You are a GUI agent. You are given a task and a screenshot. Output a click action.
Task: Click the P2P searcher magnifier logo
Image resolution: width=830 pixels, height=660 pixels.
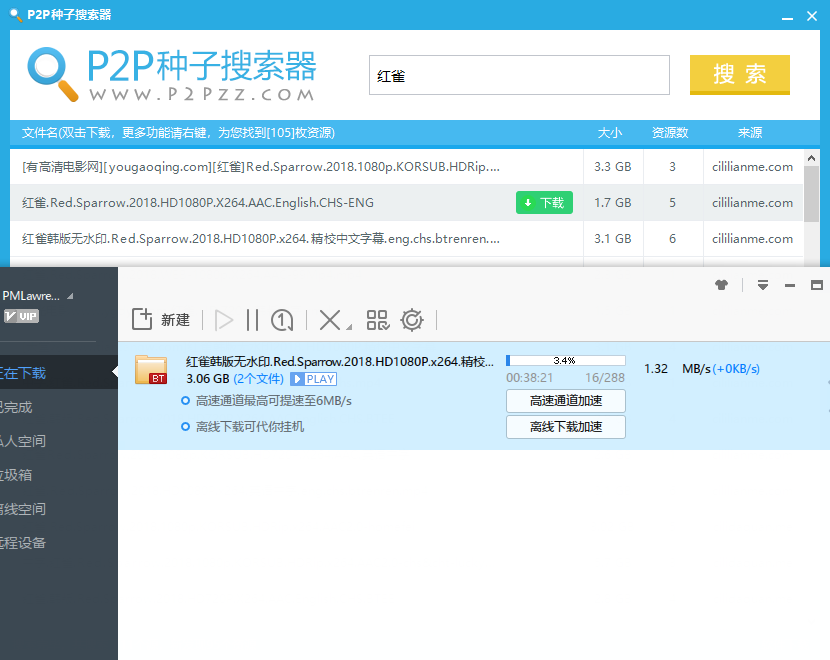53,74
